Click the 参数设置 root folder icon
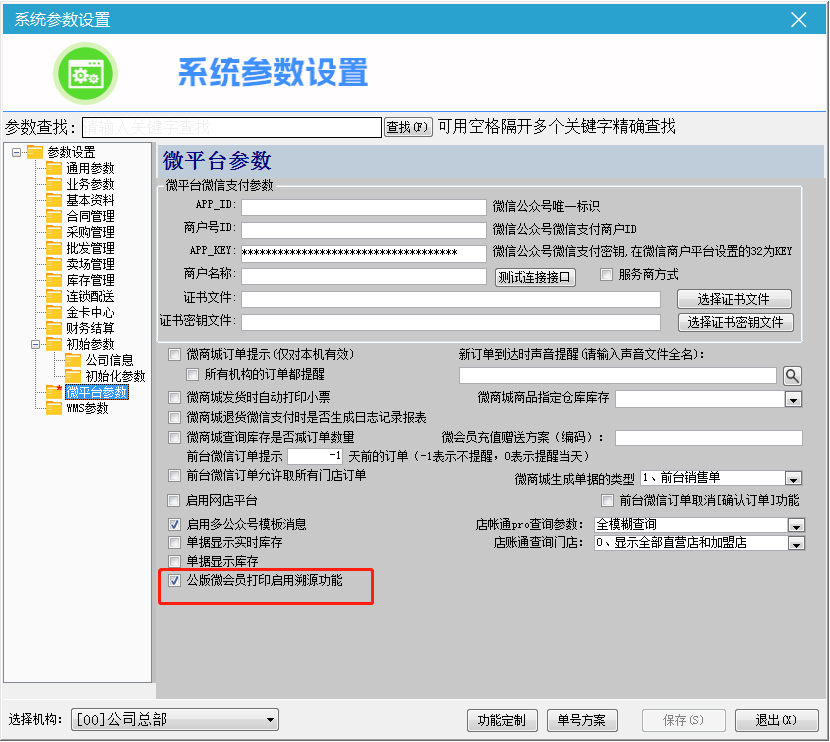The height and width of the screenshot is (742, 830). [35, 152]
